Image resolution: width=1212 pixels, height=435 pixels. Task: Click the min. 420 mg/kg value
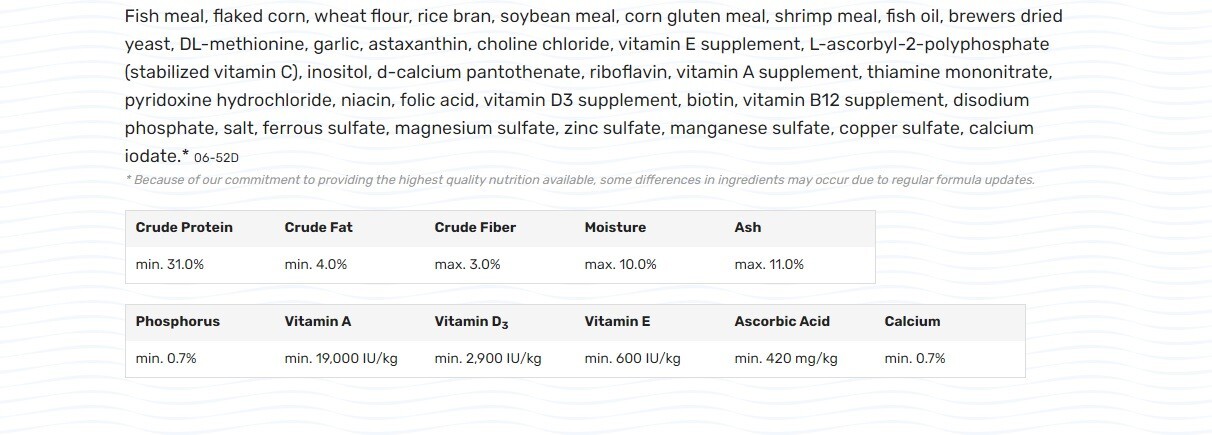coord(785,358)
